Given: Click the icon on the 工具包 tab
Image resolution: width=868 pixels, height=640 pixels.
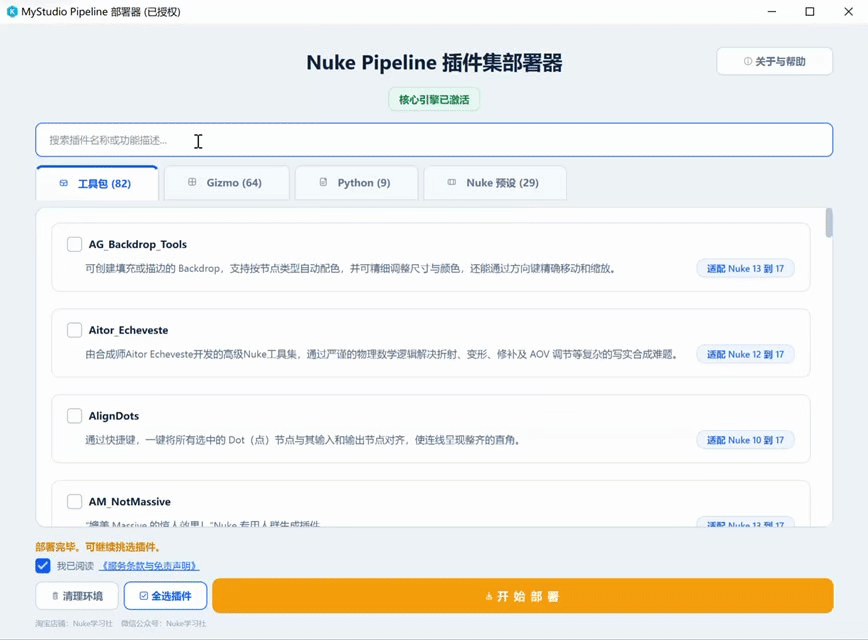Looking at the screenshot, I should (x=64, y=183).
